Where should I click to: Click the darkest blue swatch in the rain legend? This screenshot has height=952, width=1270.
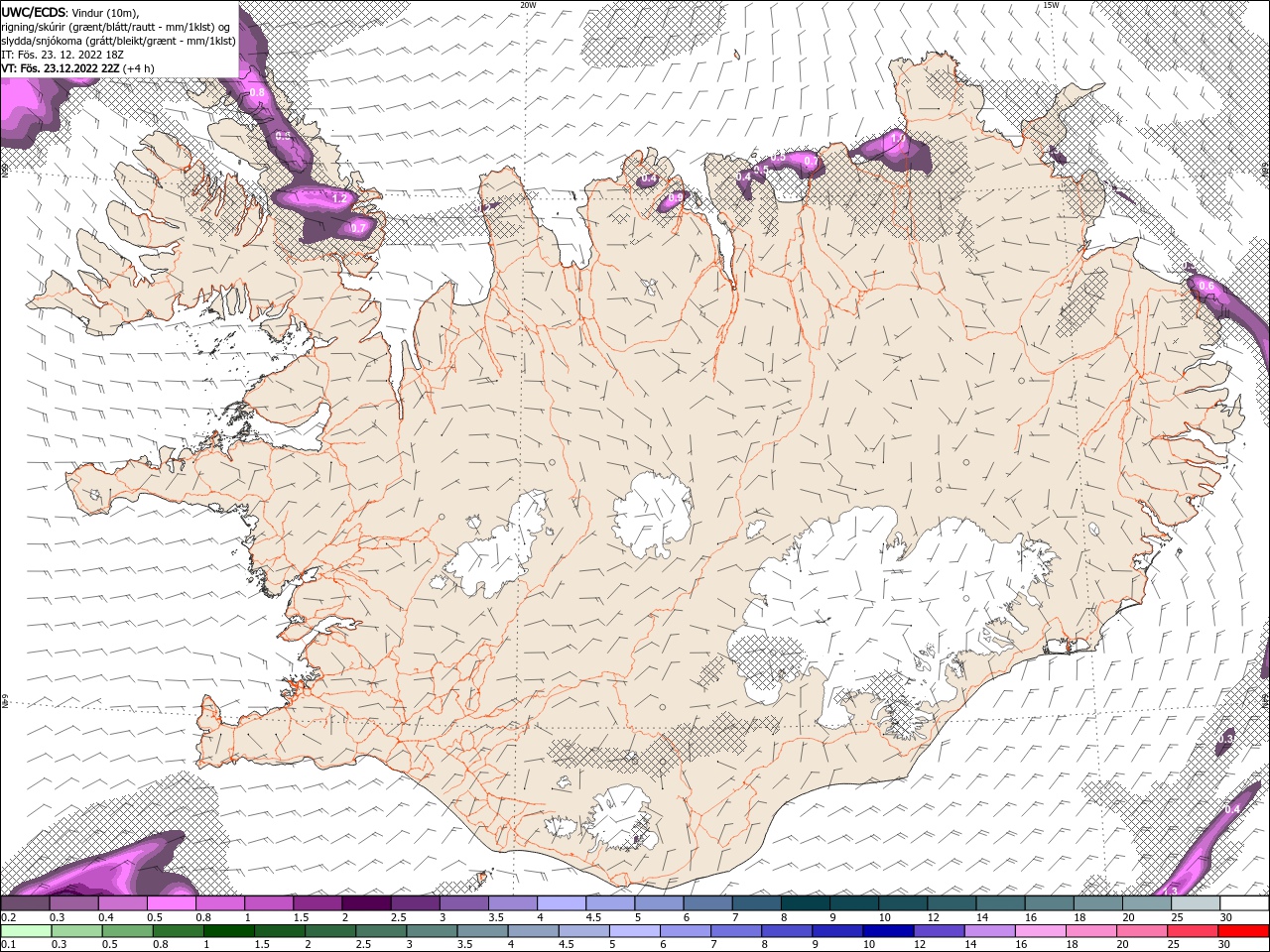point(886,931)
